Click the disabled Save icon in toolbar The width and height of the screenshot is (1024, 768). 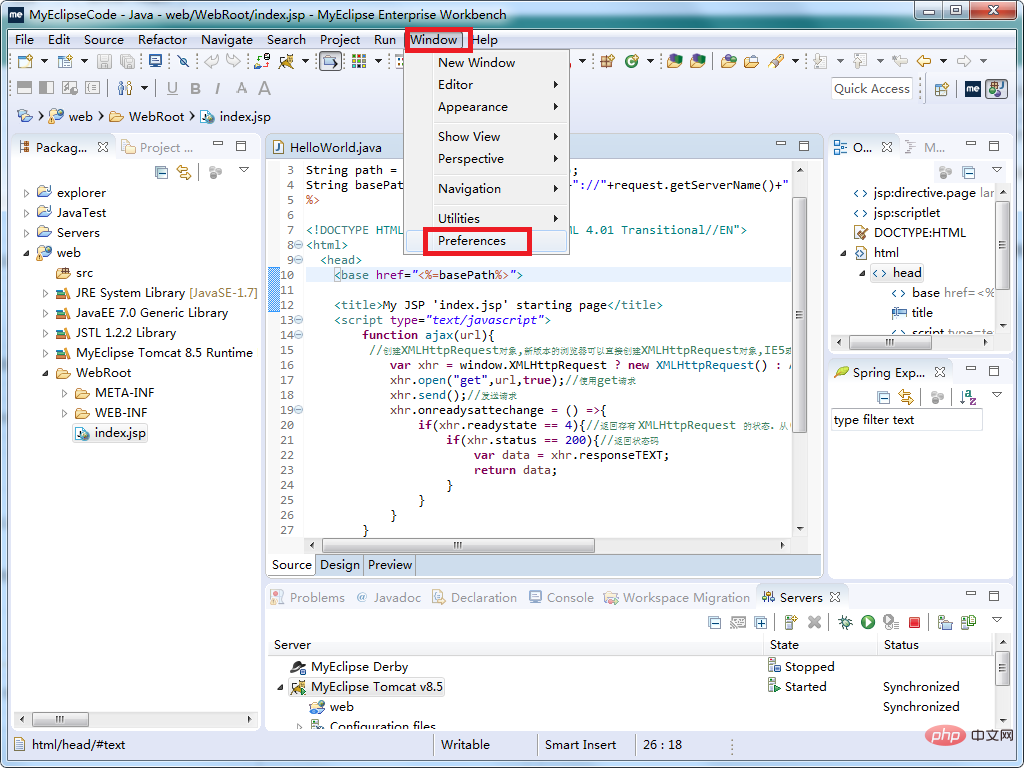[x=104, y=61]
